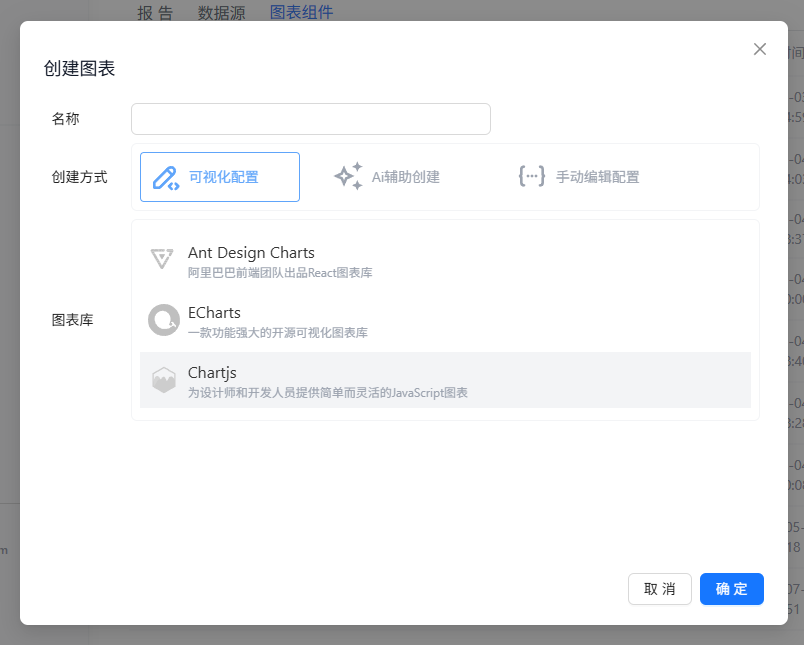The width and height of the screenshot is (804, 645).
Task: Switch to the 报告 tab behind dialog
Action: tap(155, 12)
